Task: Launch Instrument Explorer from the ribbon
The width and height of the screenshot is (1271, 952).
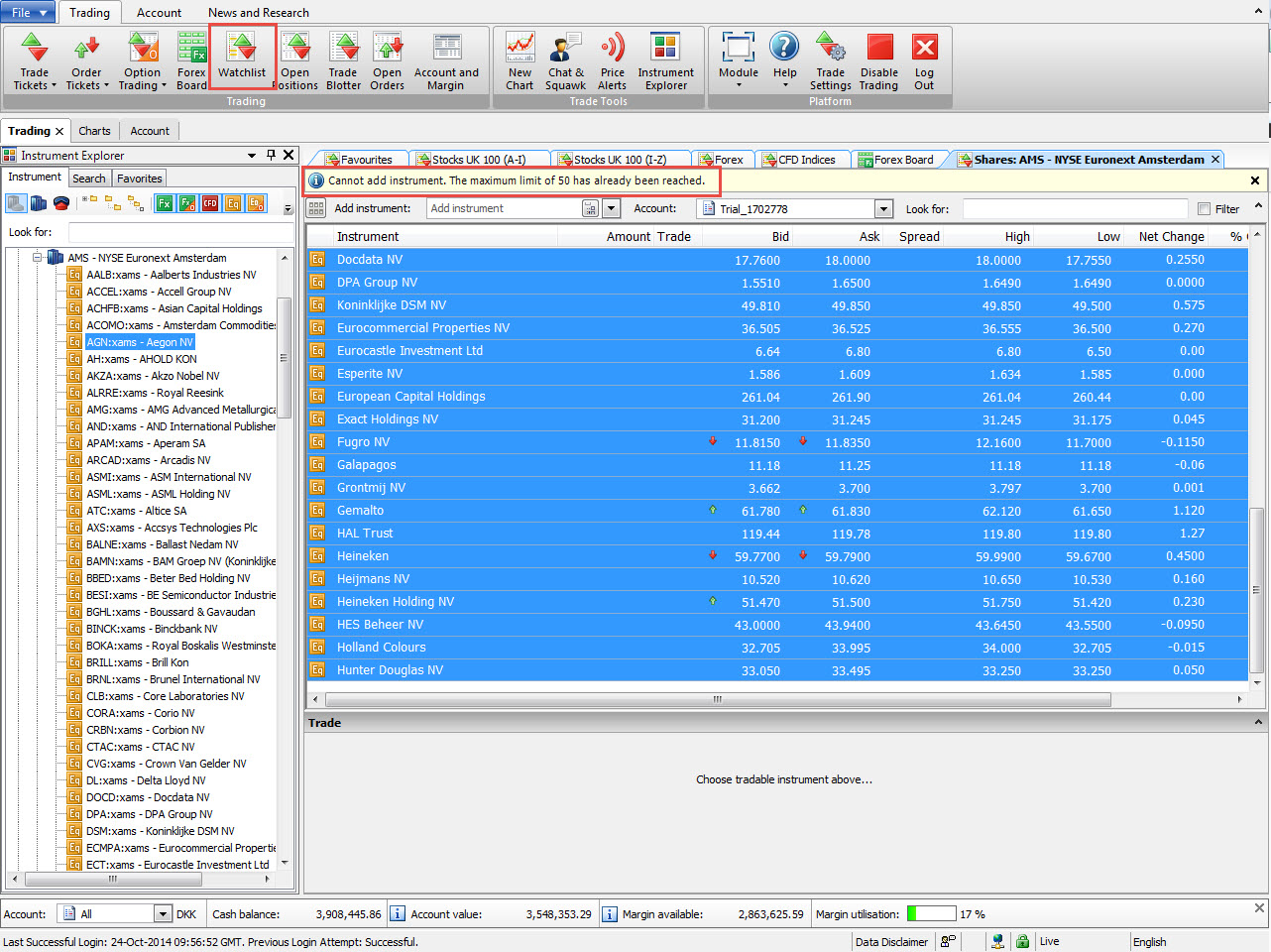Action: tap(666, 61)
